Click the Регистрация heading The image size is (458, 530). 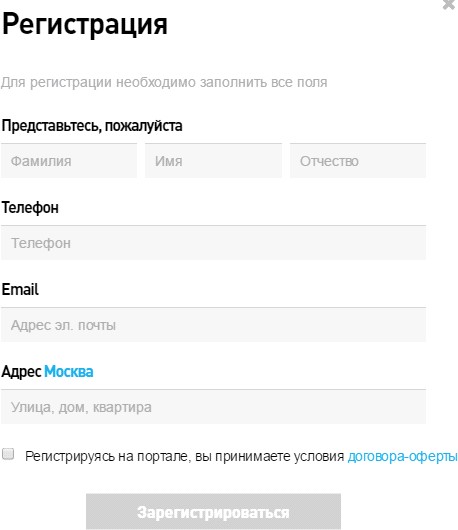point(85,24)
